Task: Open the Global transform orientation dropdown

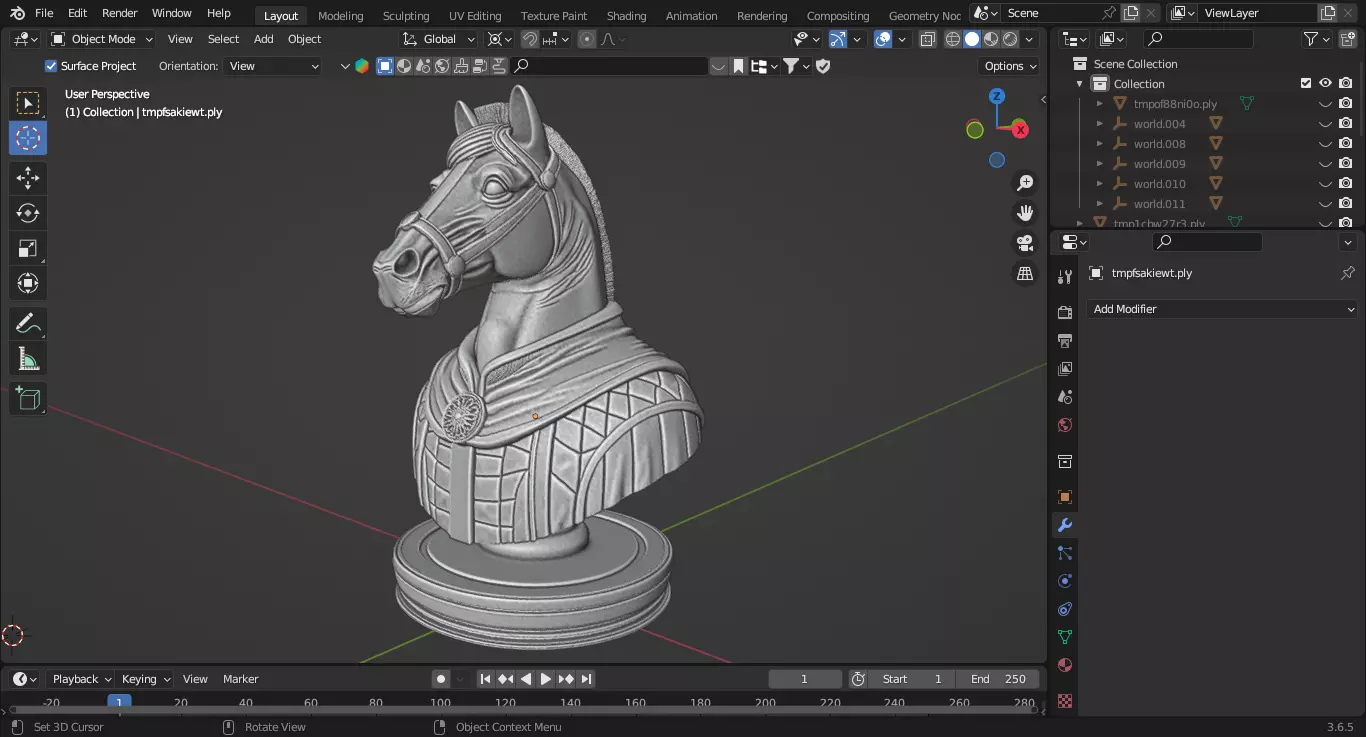Action: [440, 39]
